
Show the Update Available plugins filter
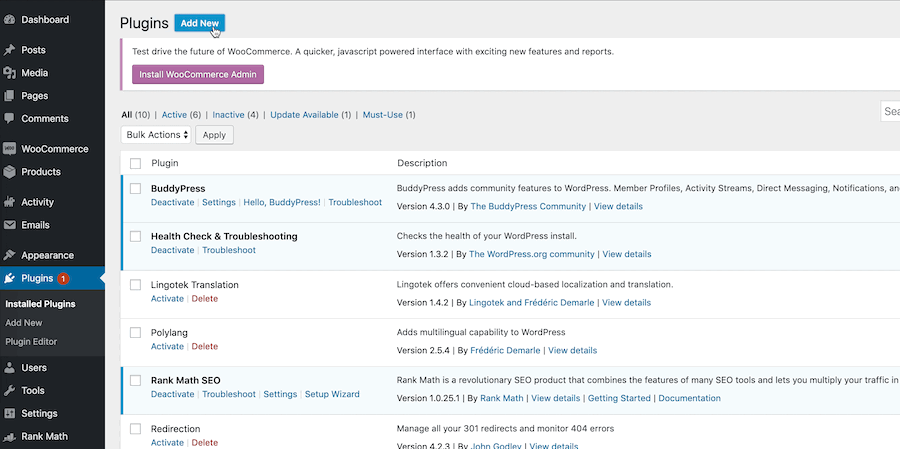306,115
